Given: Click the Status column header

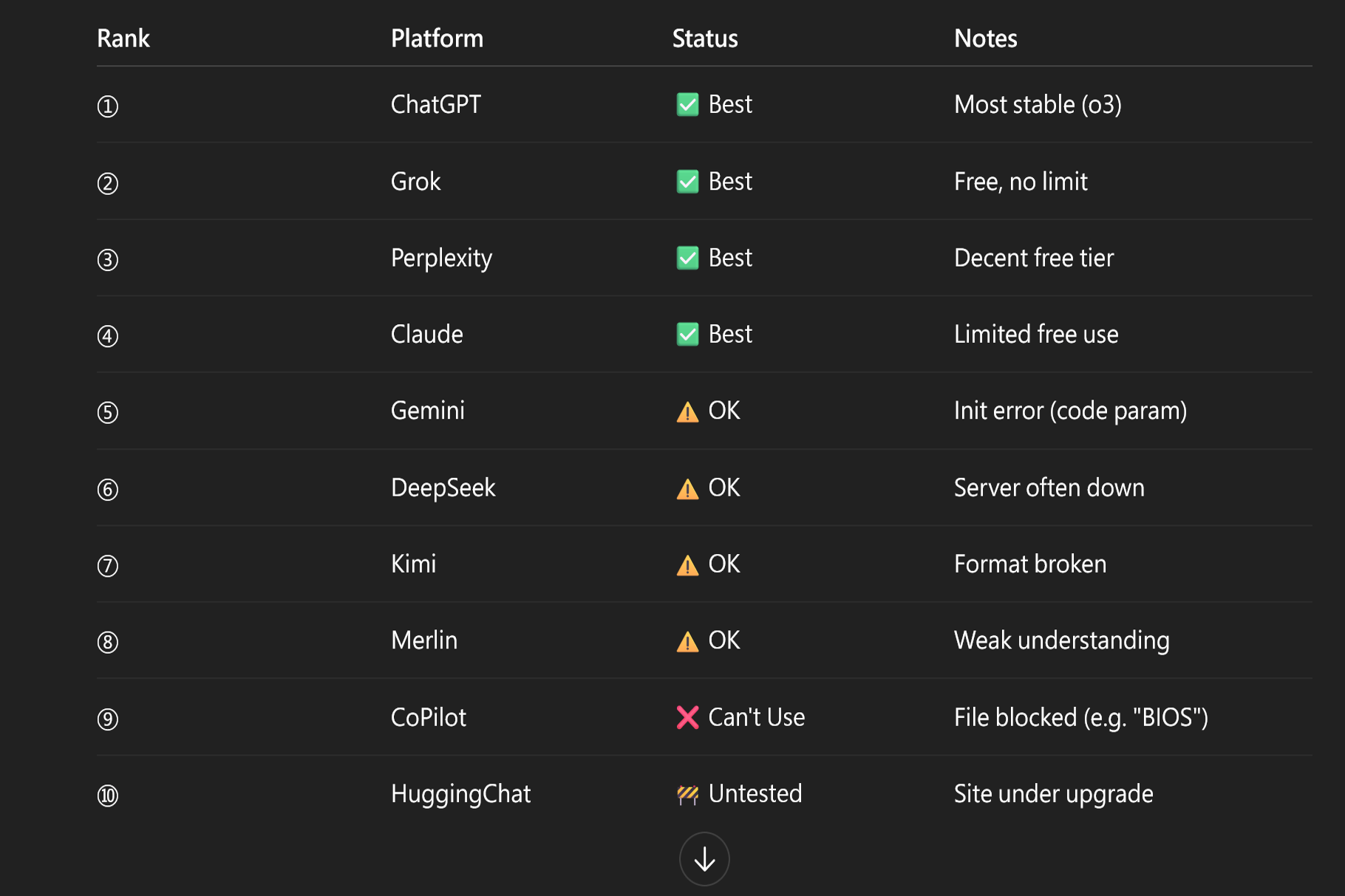Looking at the screenshot, I should [x=705, y=38].
